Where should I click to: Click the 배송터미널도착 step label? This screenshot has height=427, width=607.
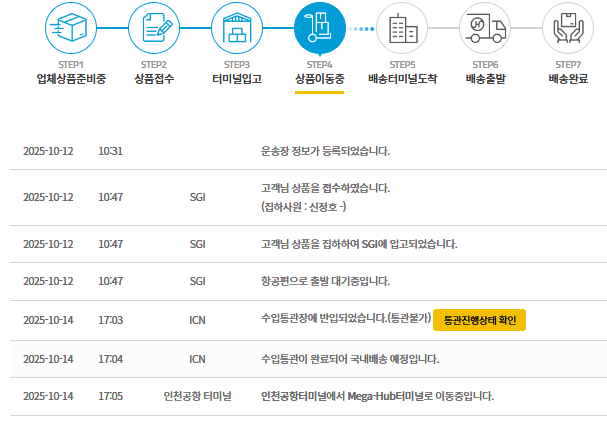click(402, 78)
